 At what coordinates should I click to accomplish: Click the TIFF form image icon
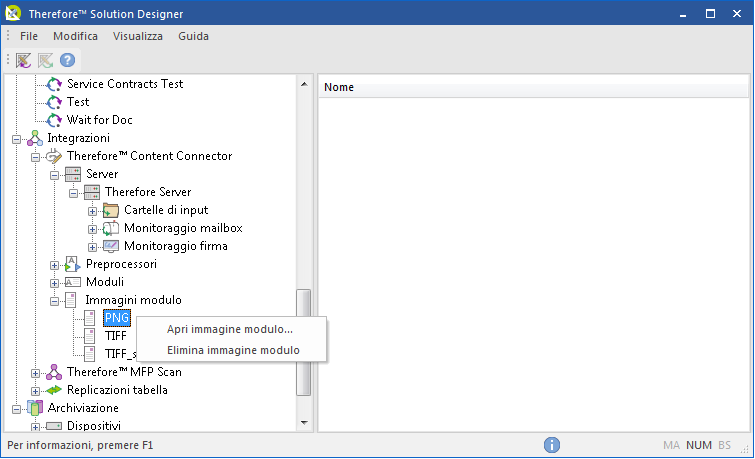tap(90, 336)
